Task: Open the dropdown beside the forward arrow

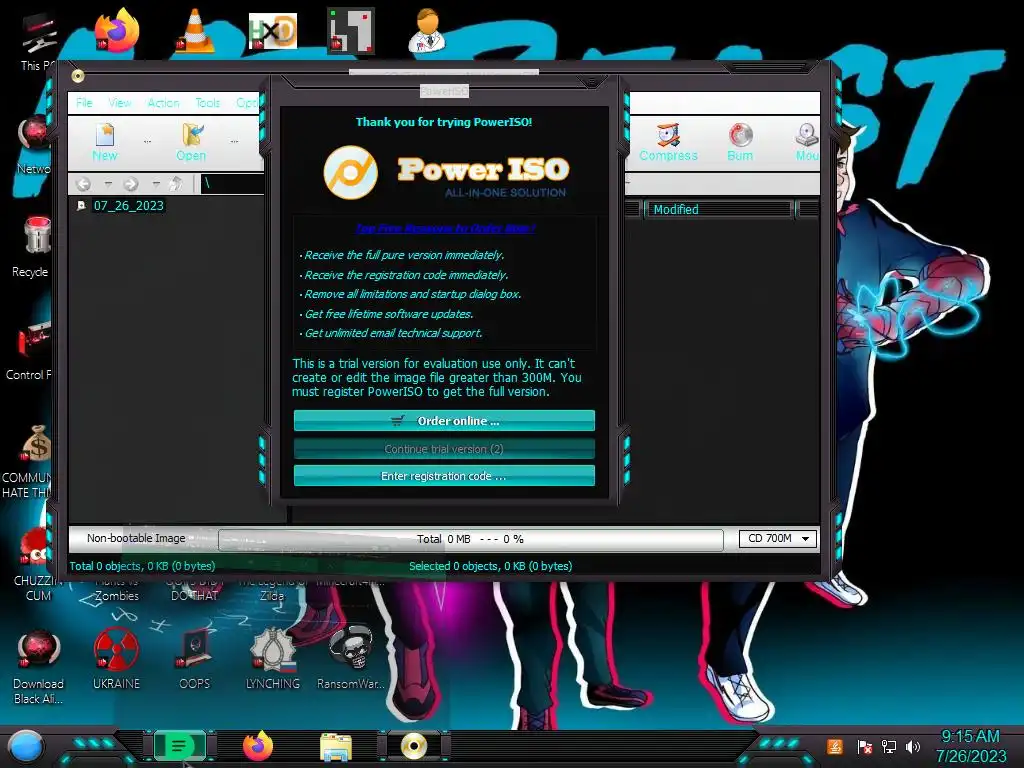Action: pos(155,184)
